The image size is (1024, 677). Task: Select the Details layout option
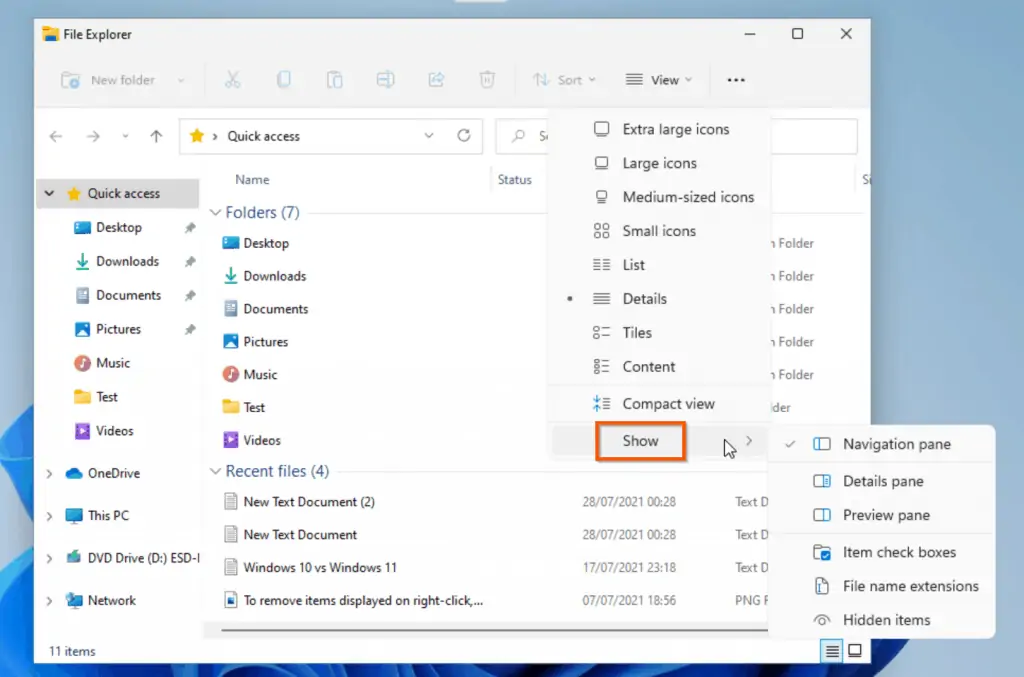point(659,299)
